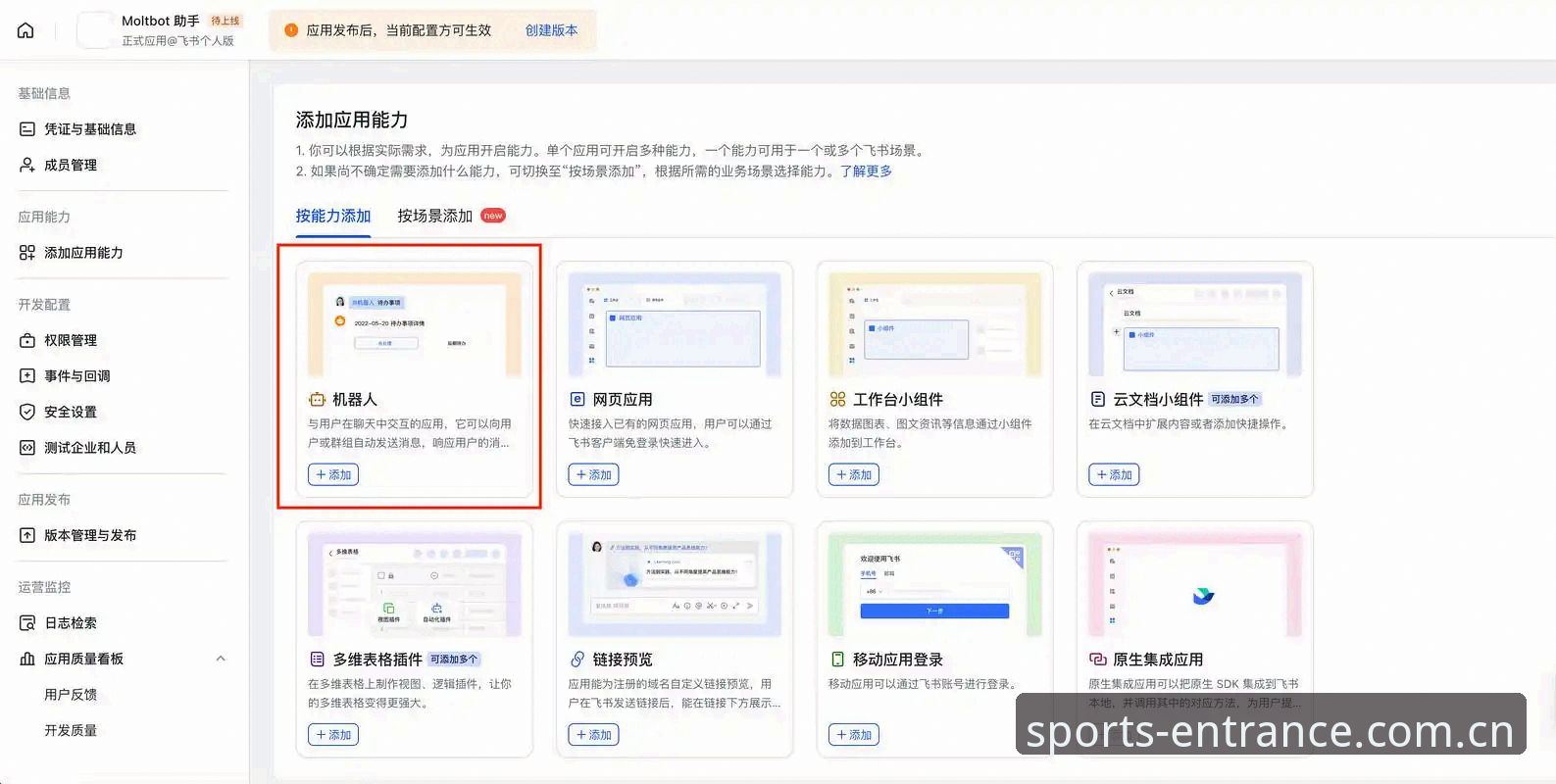Select the 测试企业和人员 icon

[27, 447]
